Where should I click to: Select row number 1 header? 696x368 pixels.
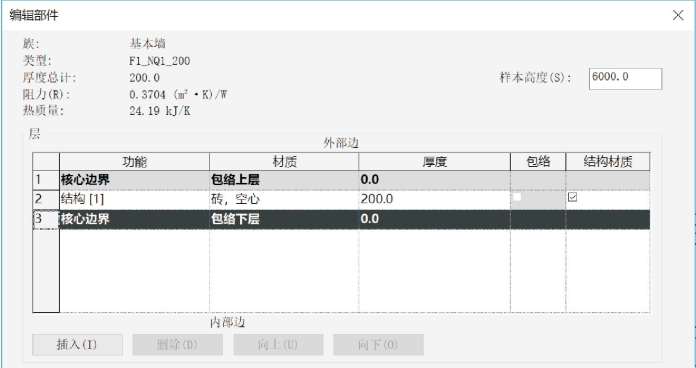(x=46, y=180)
